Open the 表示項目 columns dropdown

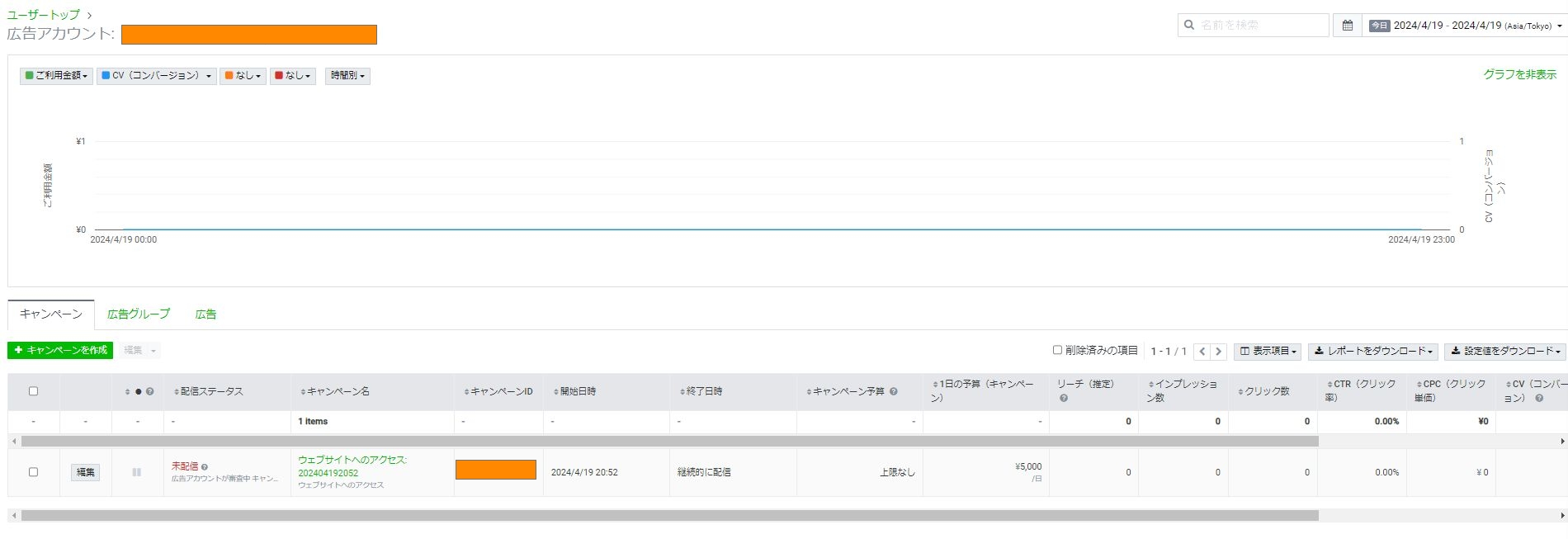1268,352
